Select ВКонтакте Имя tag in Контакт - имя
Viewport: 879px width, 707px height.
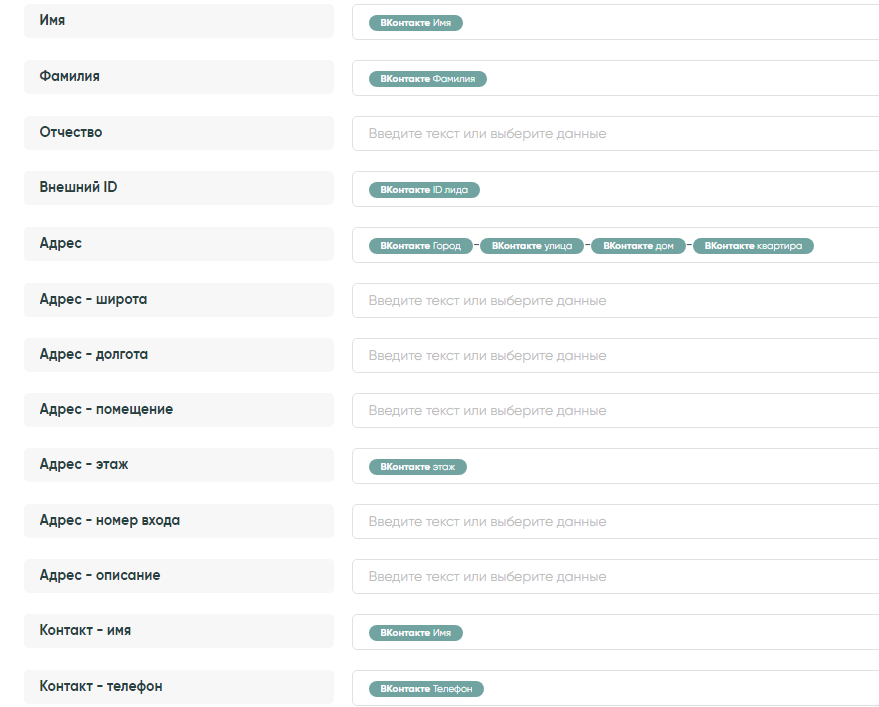[x=415, y=632]
